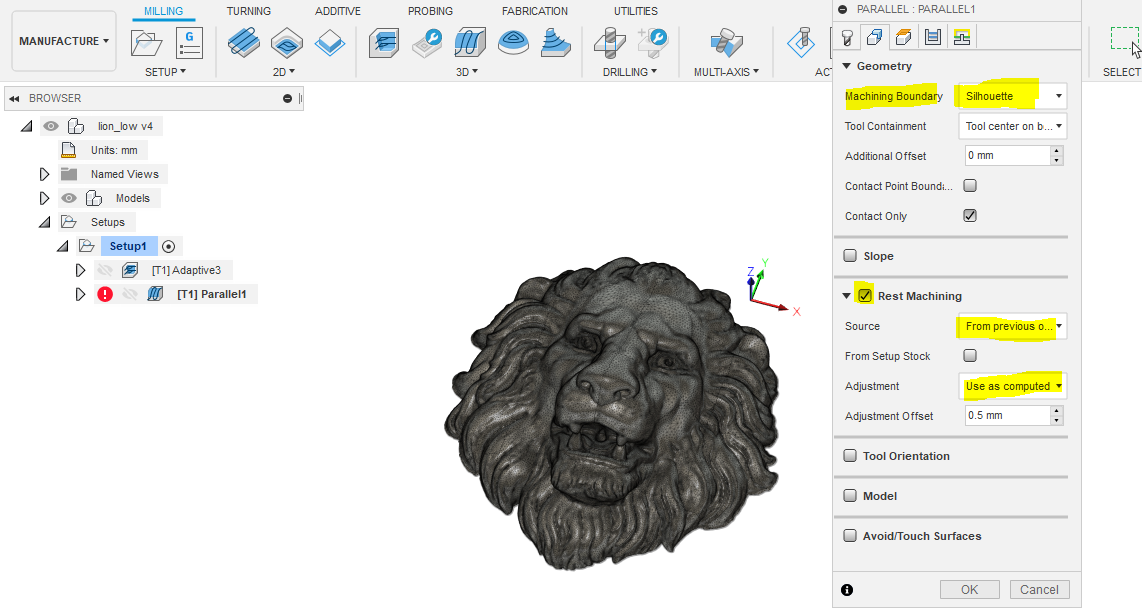Toggle visibility eye for Models

69,198
